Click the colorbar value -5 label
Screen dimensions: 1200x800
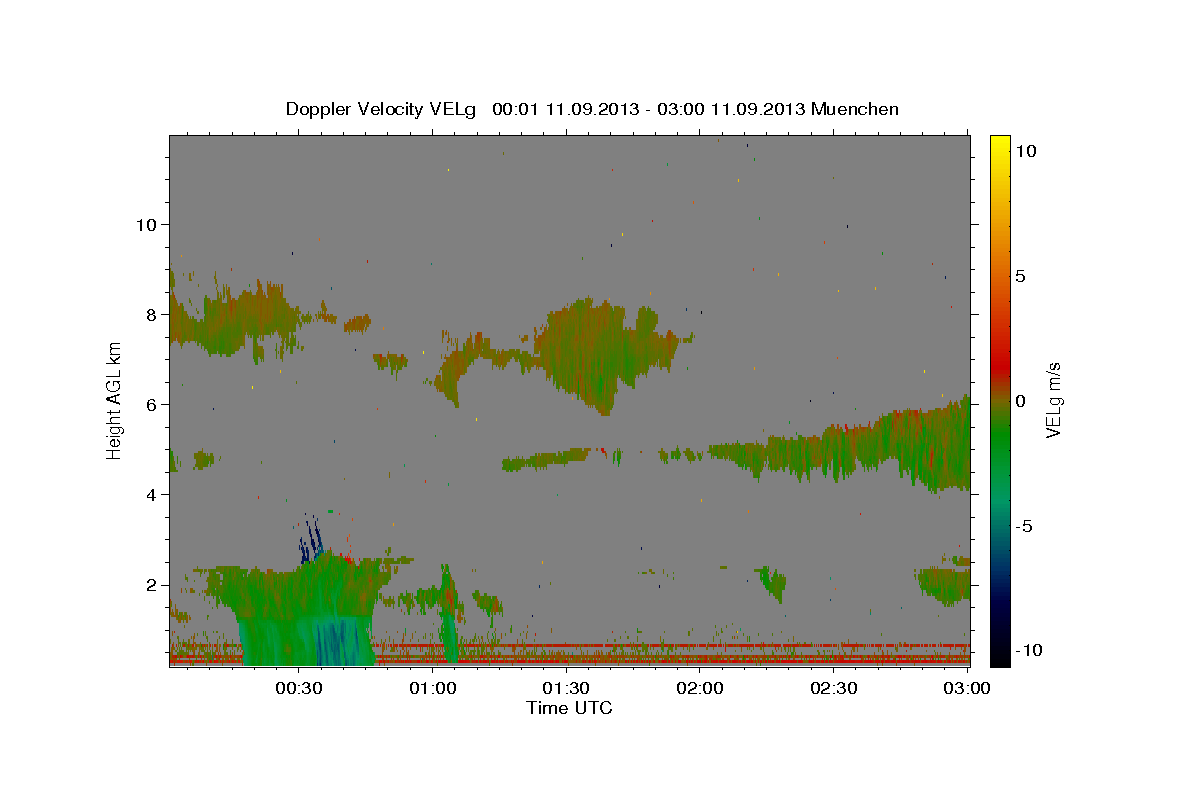[1024, 526]
